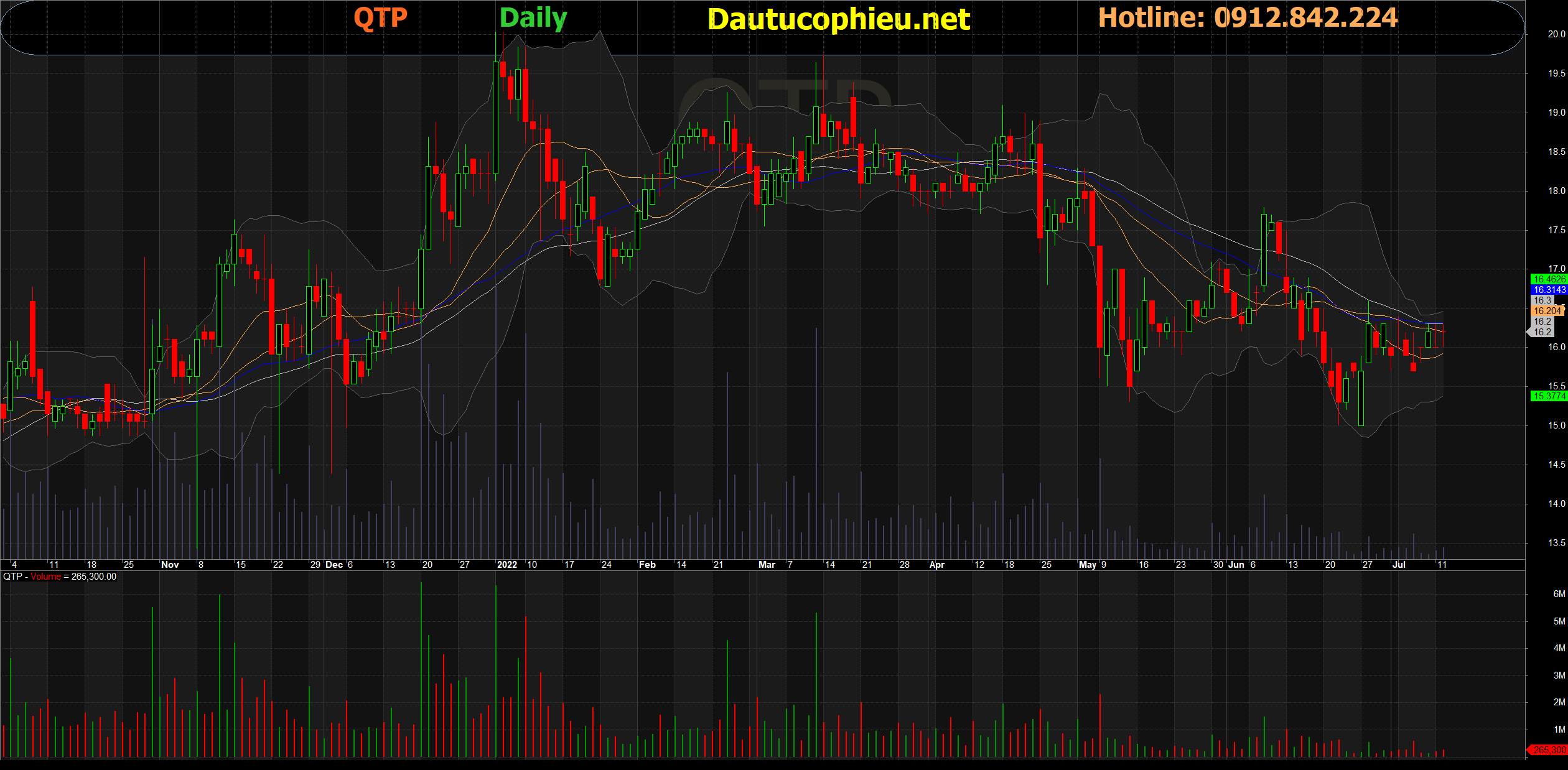Click the Dec month marker on date axis
Viewport: 1568px width, 770px height.
point(334,565)
